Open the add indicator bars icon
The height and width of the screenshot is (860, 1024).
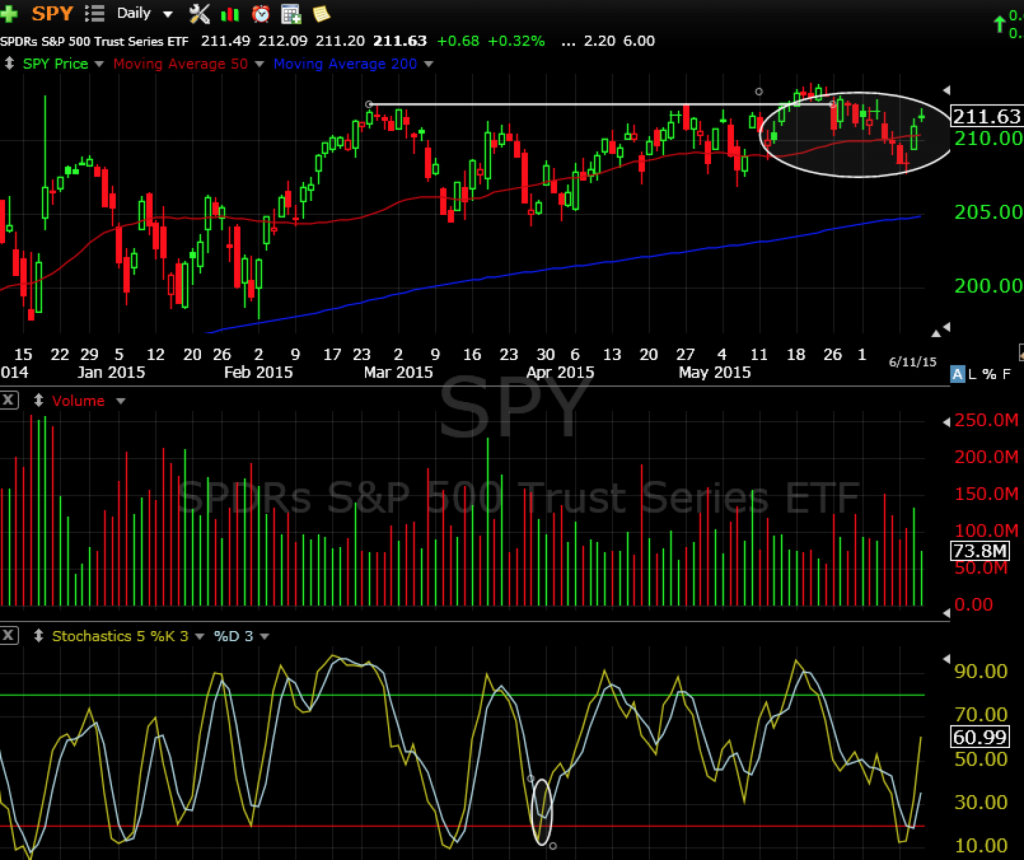pyautogui.click(x=230, y=14)
